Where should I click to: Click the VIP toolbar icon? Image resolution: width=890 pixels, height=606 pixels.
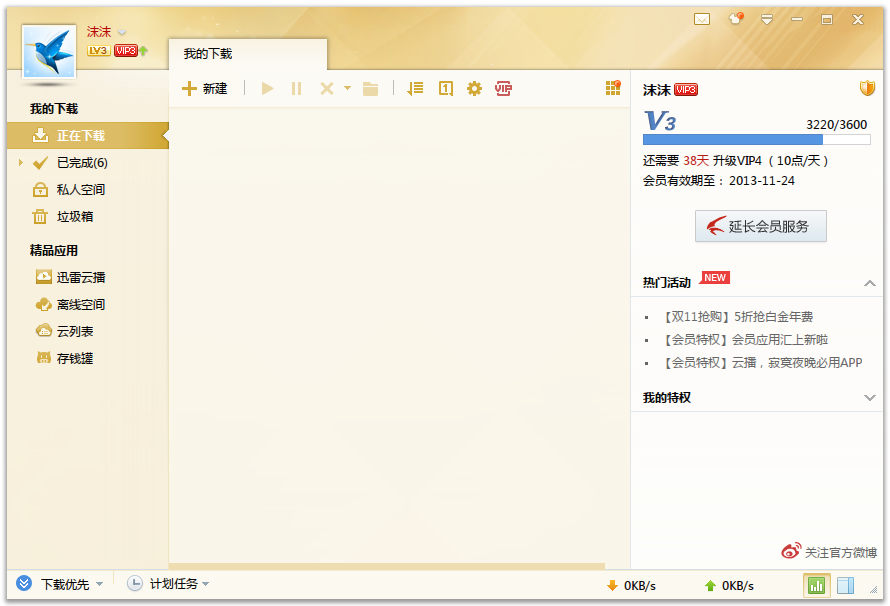(x=503, y=89)
